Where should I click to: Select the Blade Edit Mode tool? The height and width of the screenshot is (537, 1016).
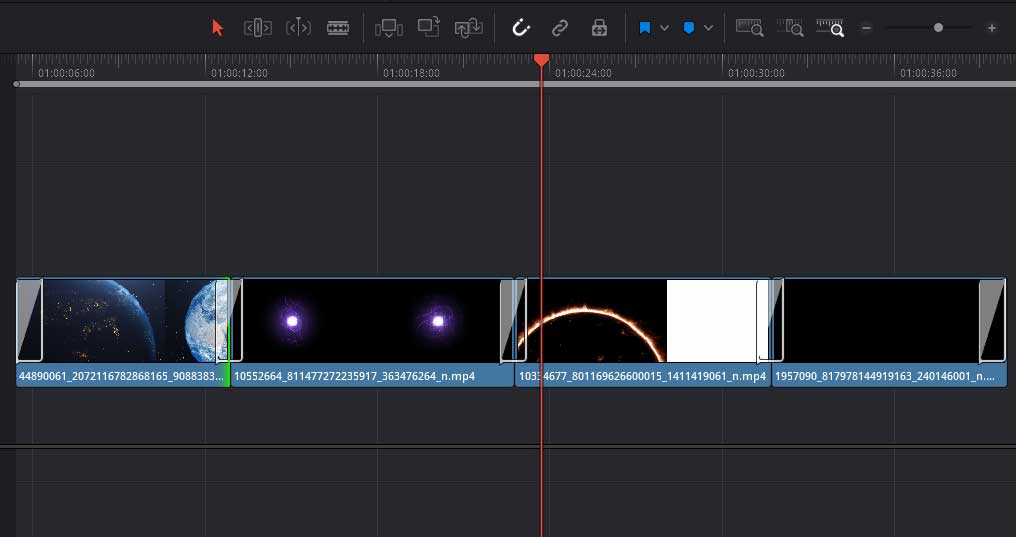338,28
